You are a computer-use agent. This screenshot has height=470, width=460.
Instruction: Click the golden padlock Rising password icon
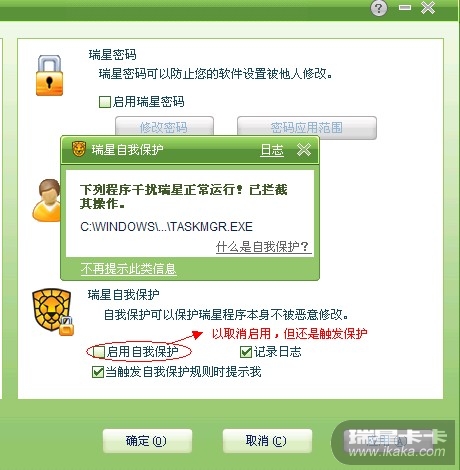click(x=49, y=75)
